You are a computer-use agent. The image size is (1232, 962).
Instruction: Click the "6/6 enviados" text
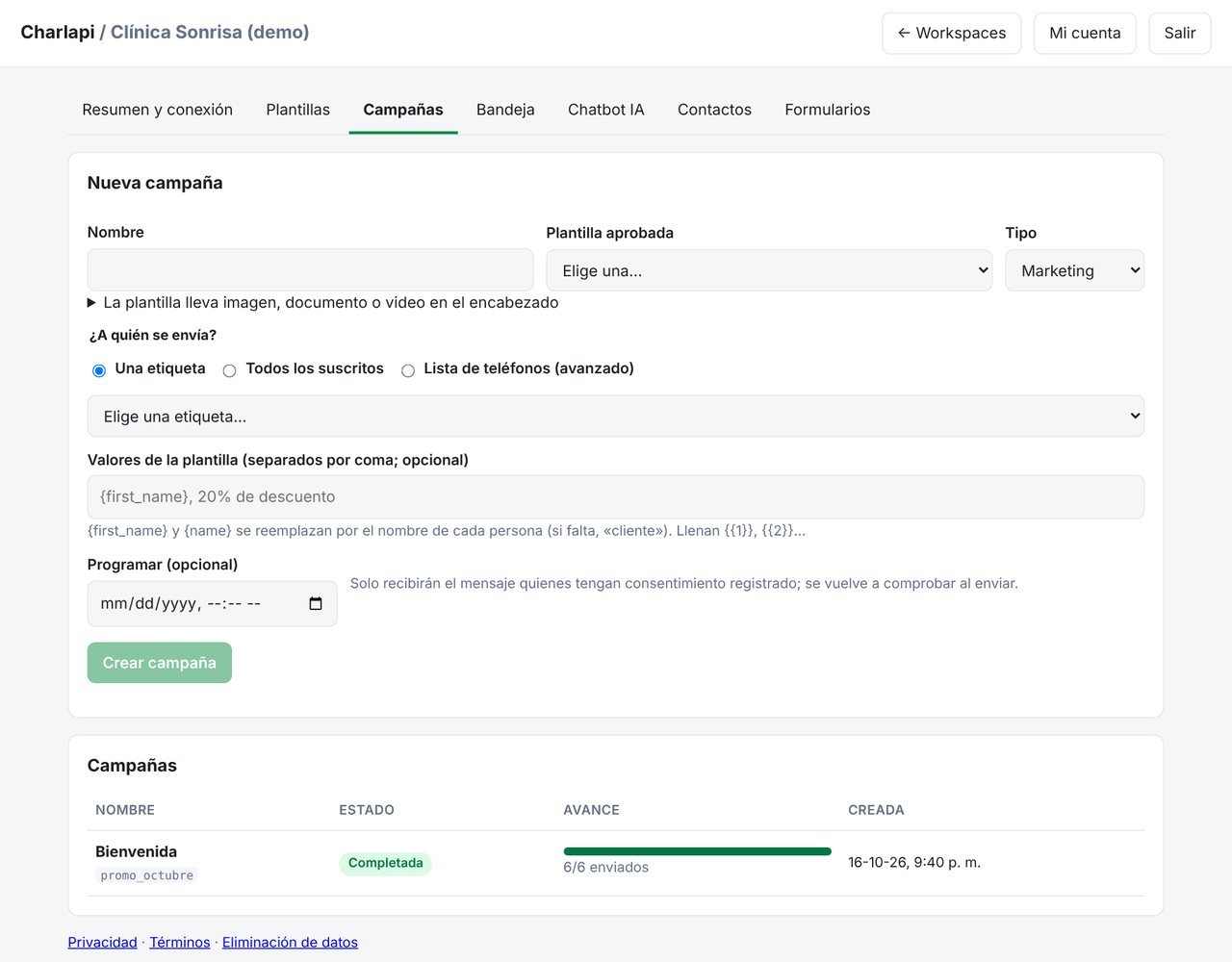(x=605, y=867)
